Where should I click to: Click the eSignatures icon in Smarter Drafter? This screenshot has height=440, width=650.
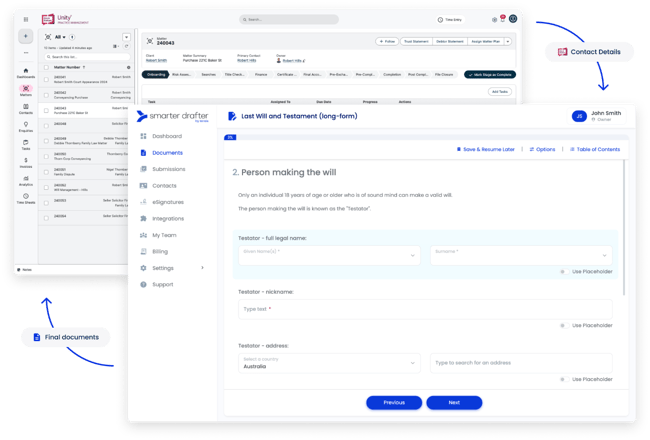coord(144,202)
